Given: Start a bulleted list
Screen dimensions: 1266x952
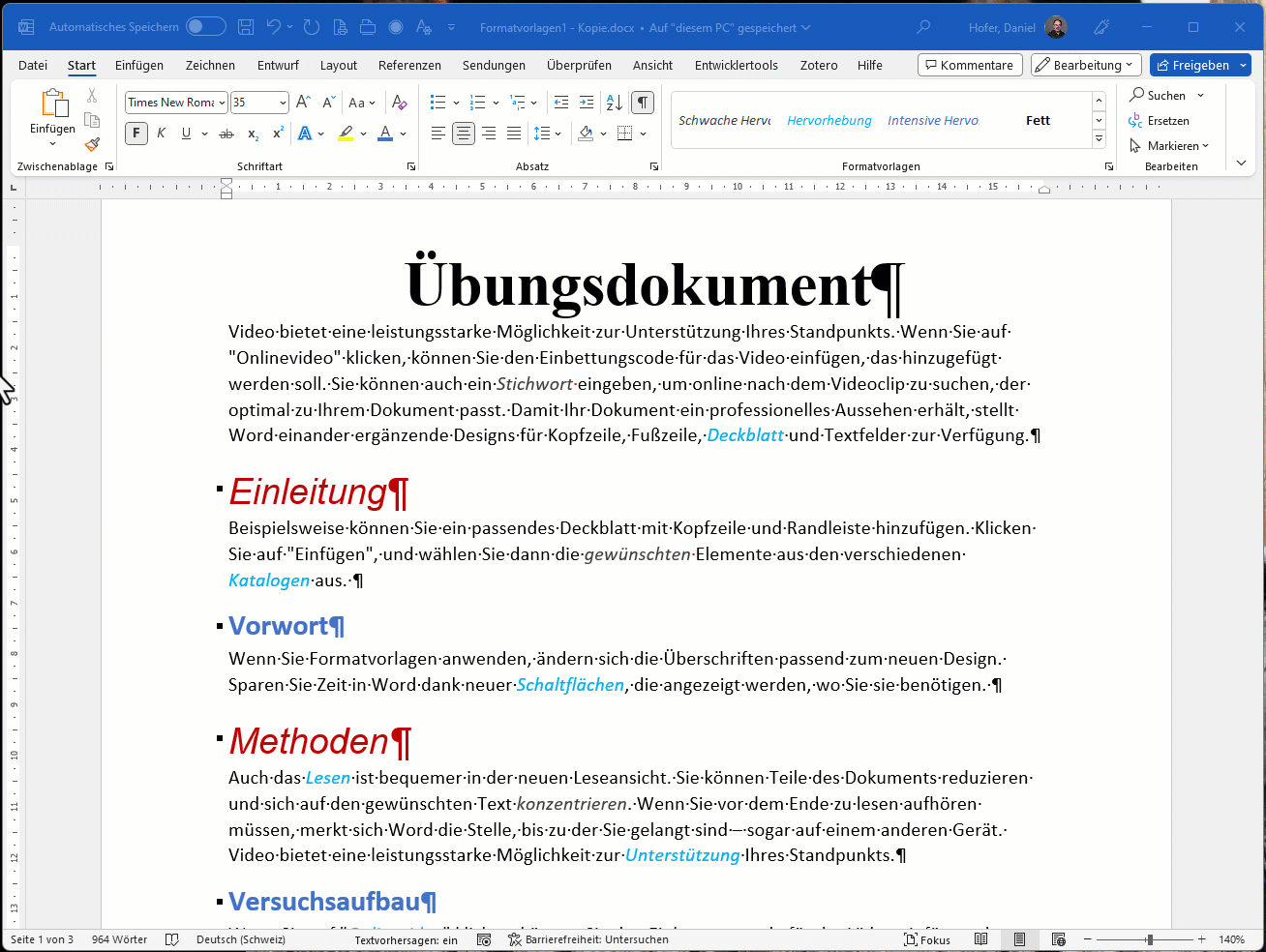Looking at the screenshot, I should [437, 103].
